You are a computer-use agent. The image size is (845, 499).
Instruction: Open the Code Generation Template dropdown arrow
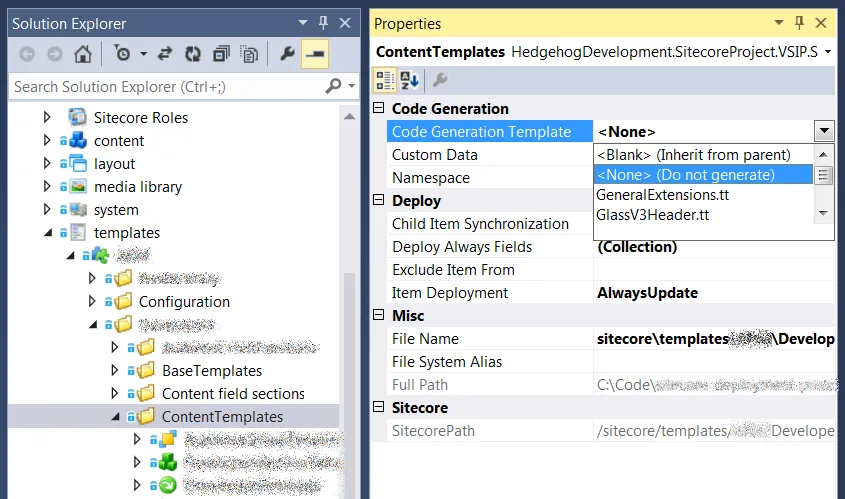click(x=823, y=131)
